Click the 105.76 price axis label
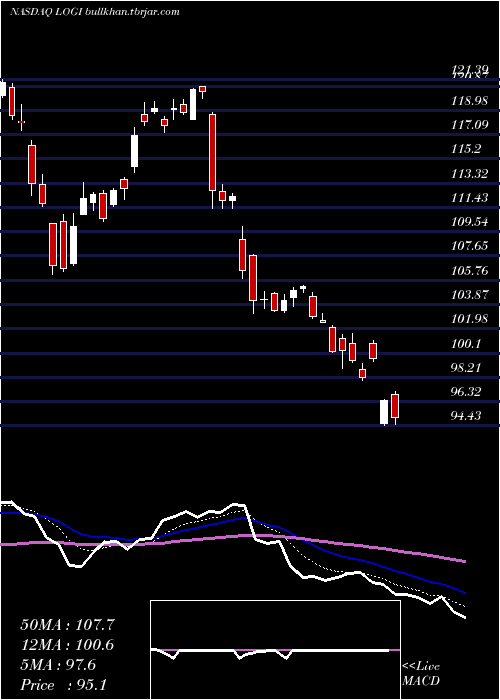500x700 pixels. click(469, 271)
